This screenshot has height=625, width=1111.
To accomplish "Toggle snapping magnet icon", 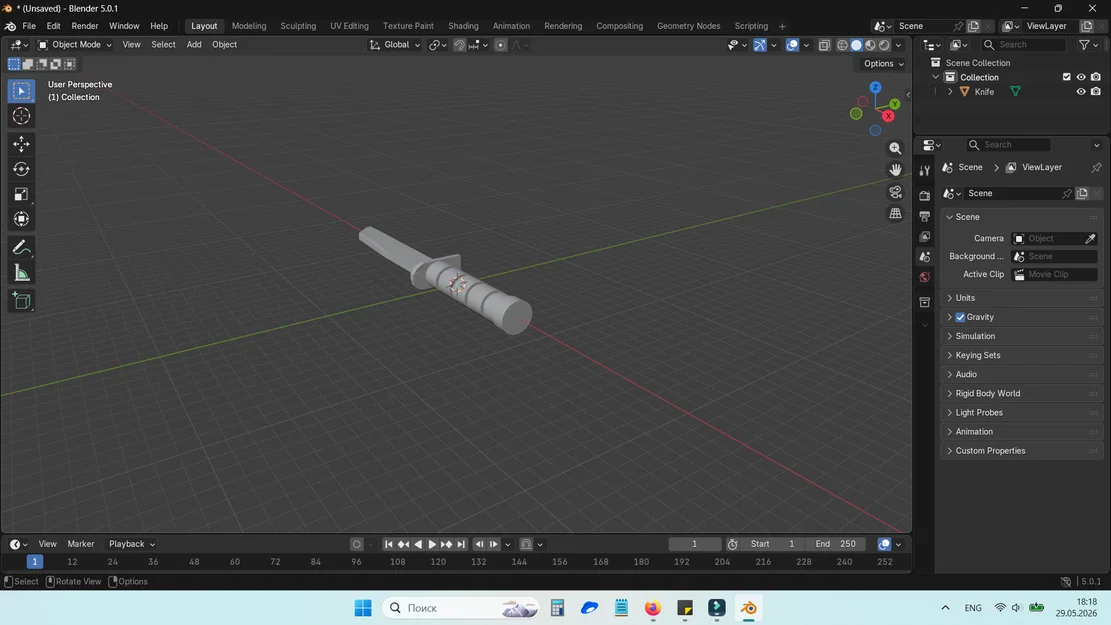I will point(459,45).
